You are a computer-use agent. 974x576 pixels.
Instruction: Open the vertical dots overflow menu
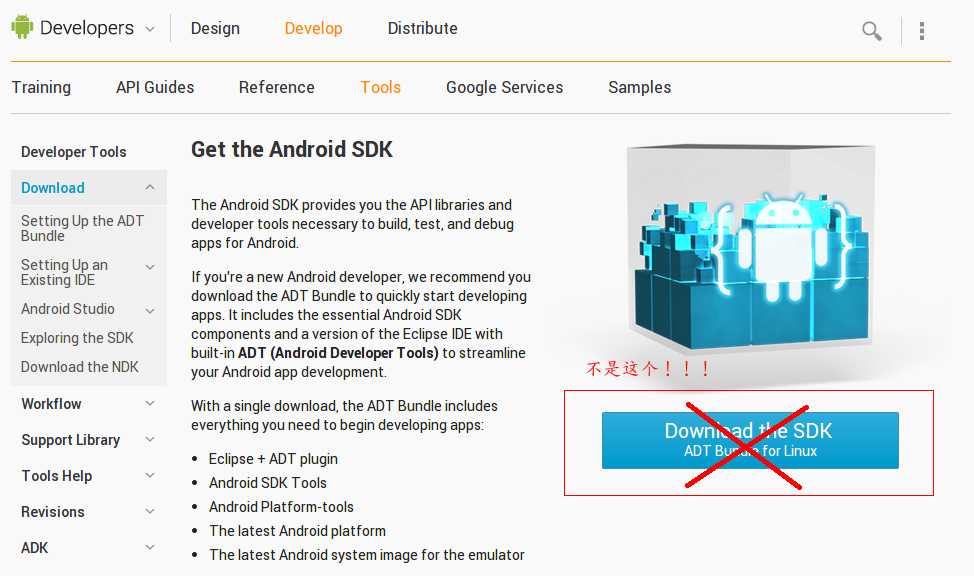[922, 30]
